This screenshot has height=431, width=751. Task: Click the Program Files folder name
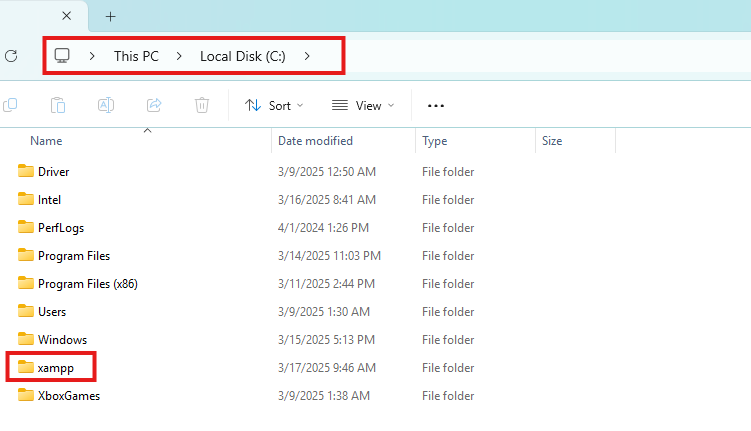coord(74,256)
